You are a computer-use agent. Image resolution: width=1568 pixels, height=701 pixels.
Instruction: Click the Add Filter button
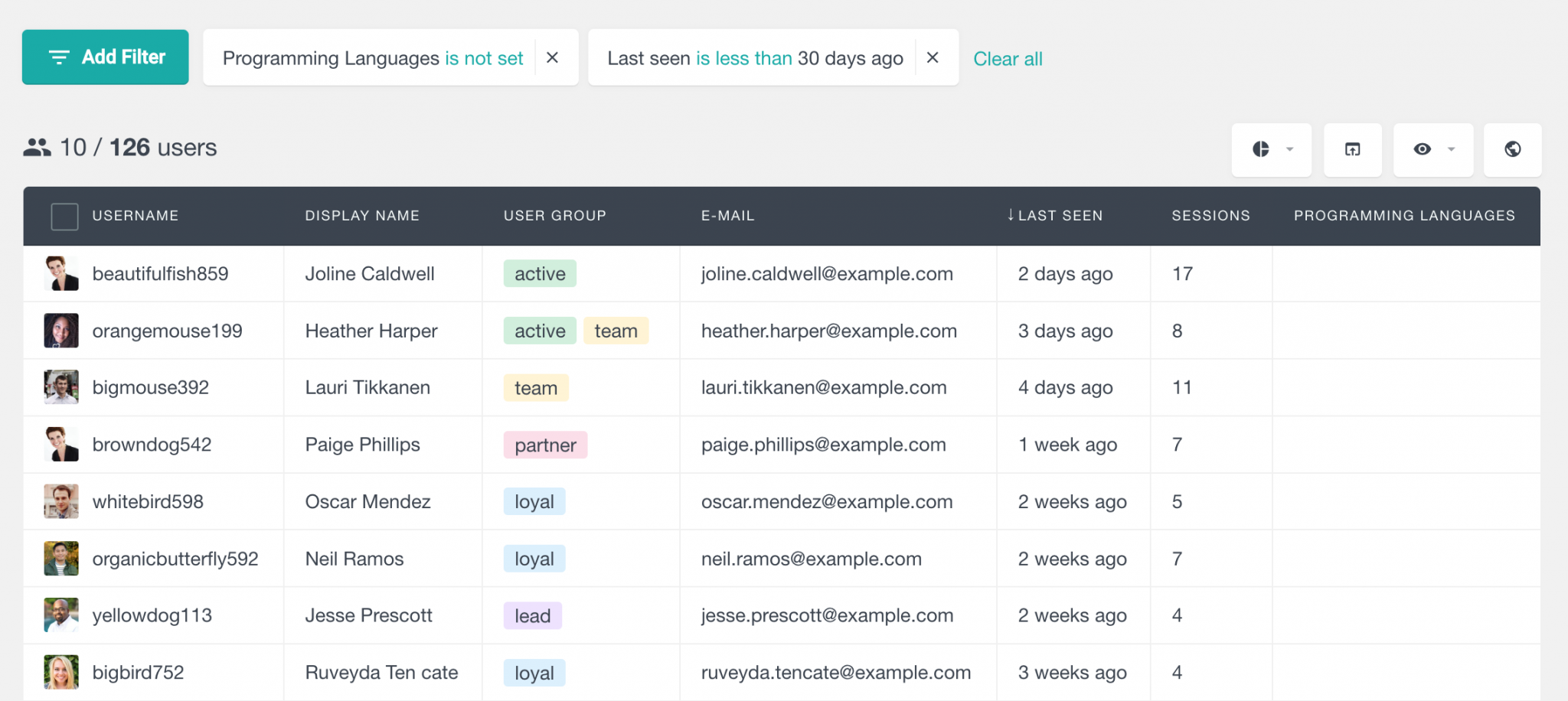[x=105, y=57]
